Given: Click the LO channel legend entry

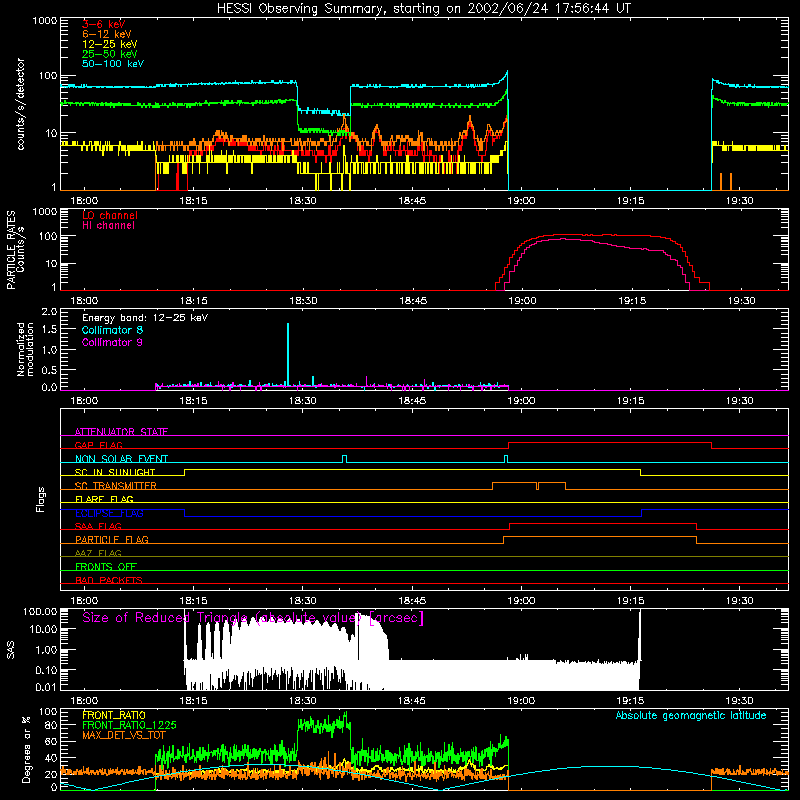Looking at the screenshot, I should pos(110,215).
